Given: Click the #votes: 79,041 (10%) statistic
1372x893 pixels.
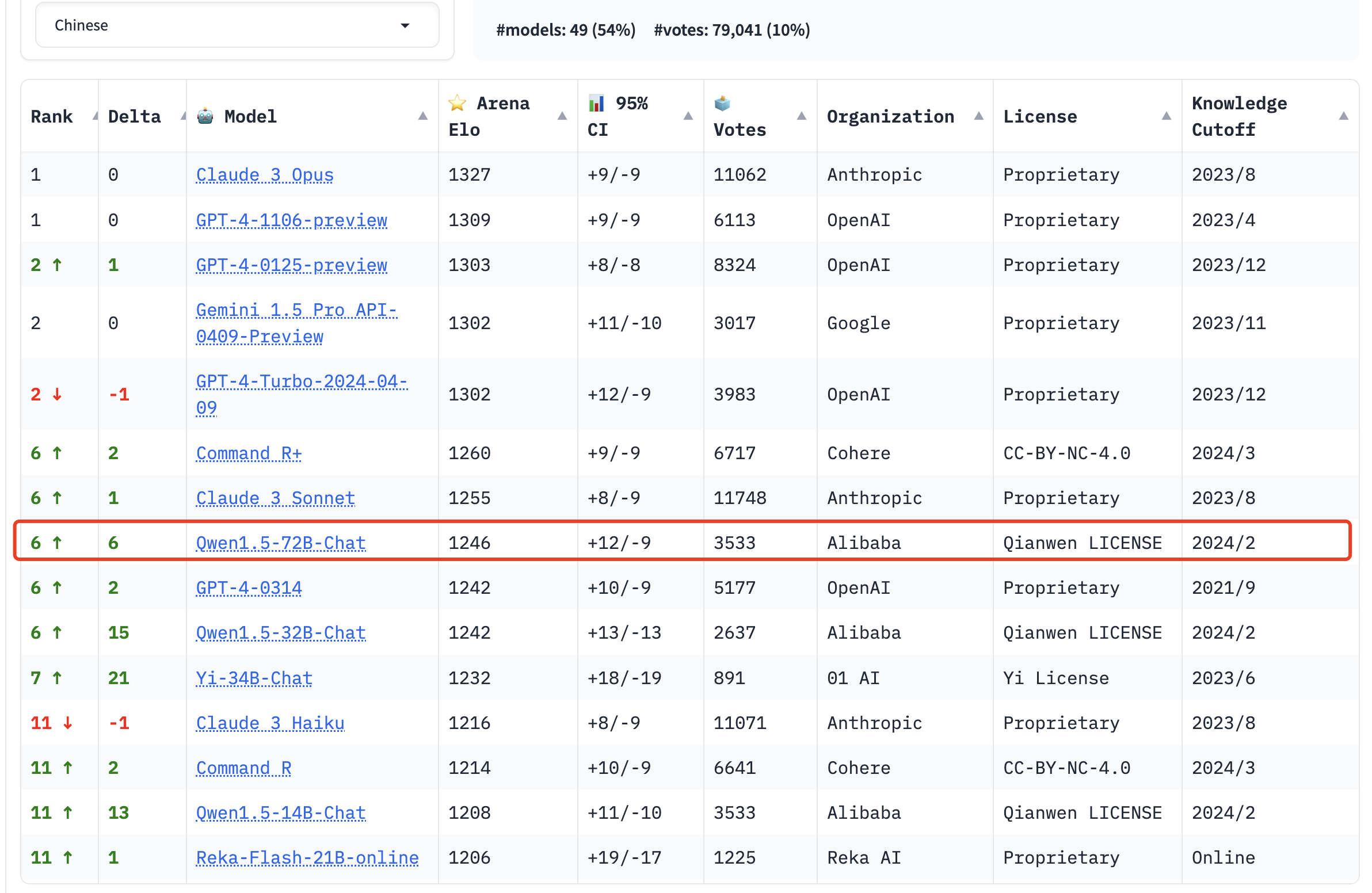Looking at the screenshot, I should (731, 30).
